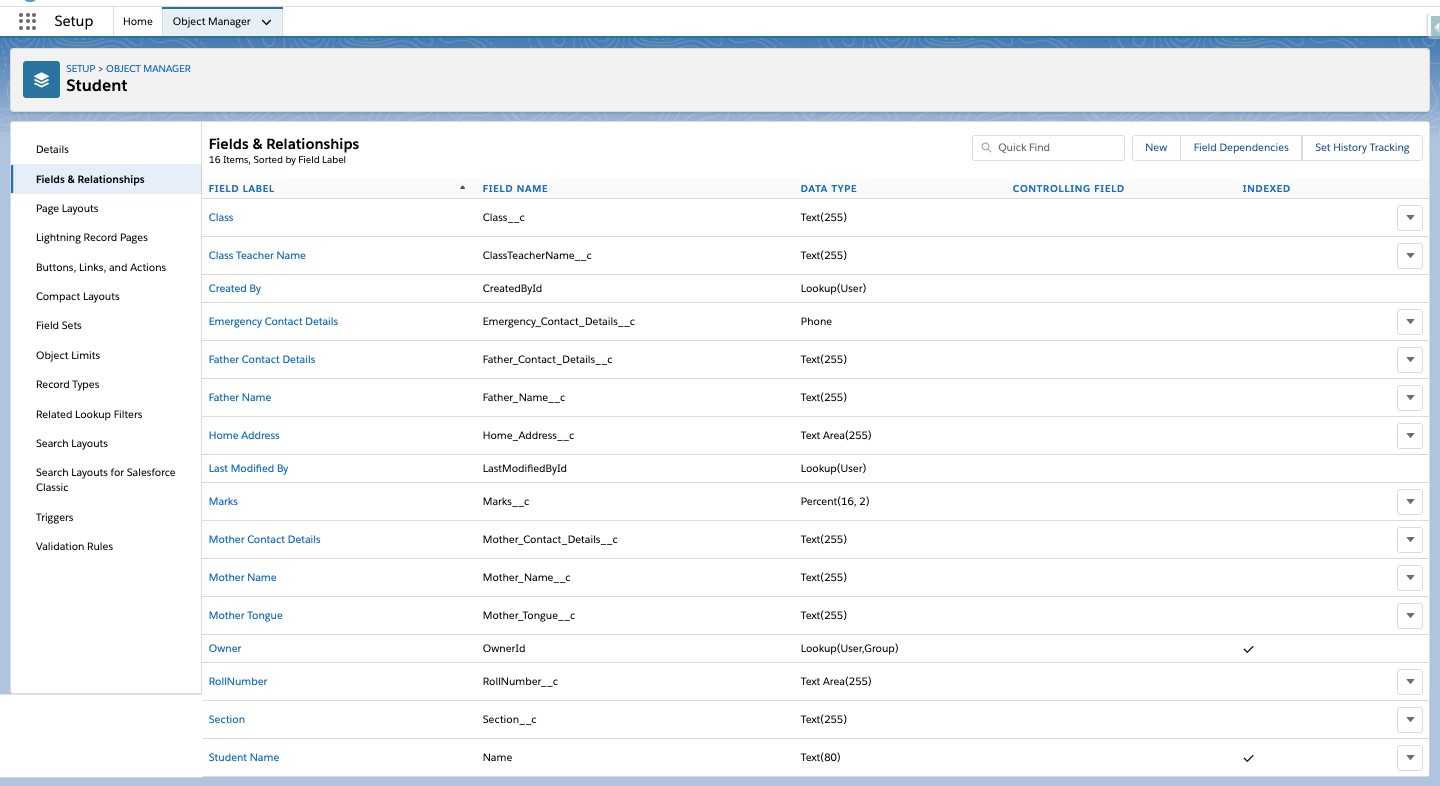Open the row actions arrow for RollNumber field
Viewport: 1440px width, 786px height.
[1410, 681]
